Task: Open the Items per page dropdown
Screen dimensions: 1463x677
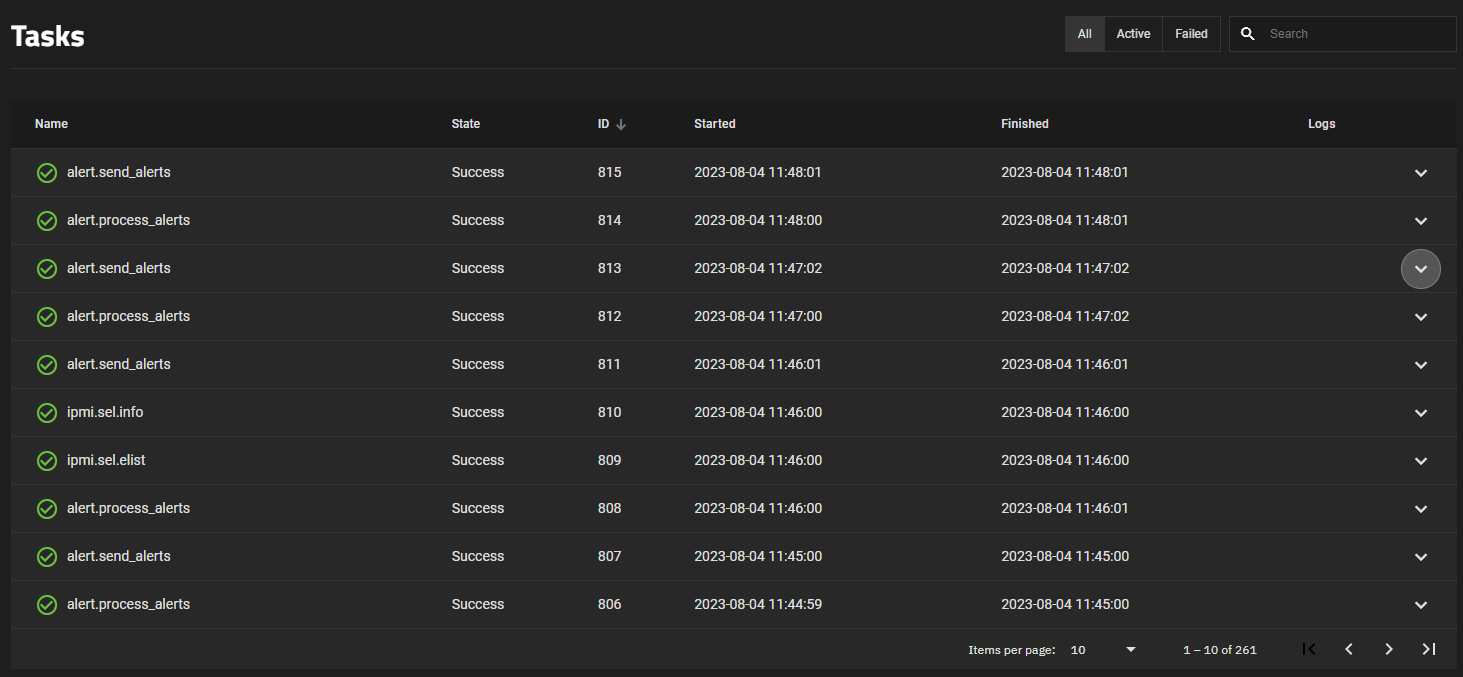Action: 1103,650
